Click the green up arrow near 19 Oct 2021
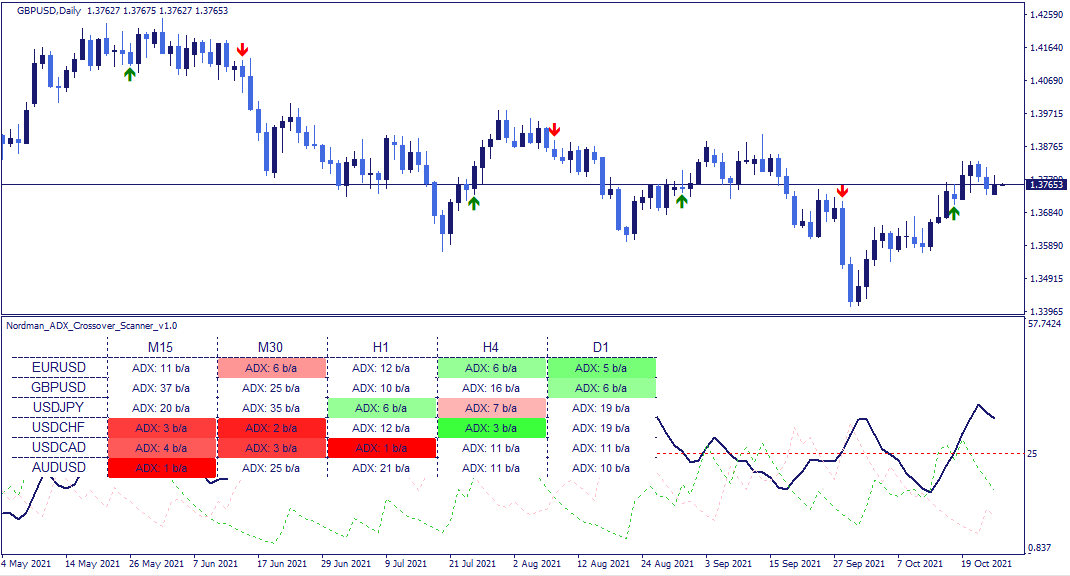The width and height of the screenshot is (1070, 576). tap(953, 213)
